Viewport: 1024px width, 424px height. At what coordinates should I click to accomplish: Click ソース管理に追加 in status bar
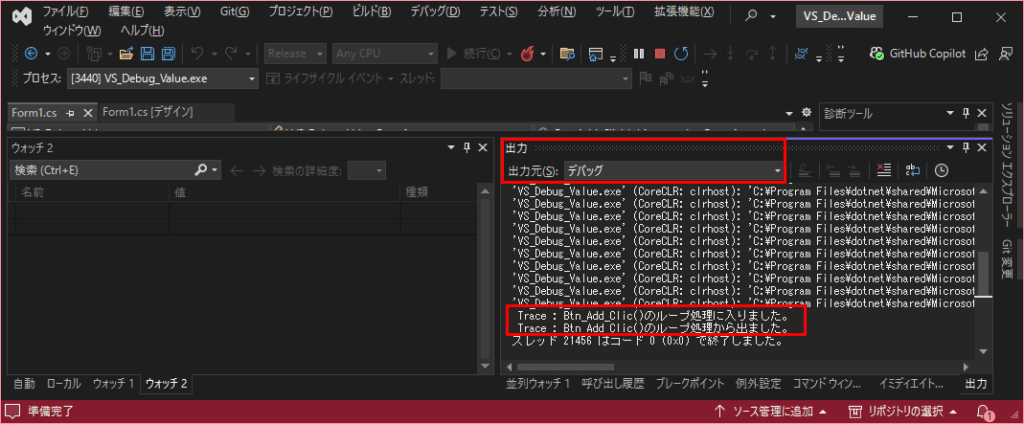tap(771, 412)
